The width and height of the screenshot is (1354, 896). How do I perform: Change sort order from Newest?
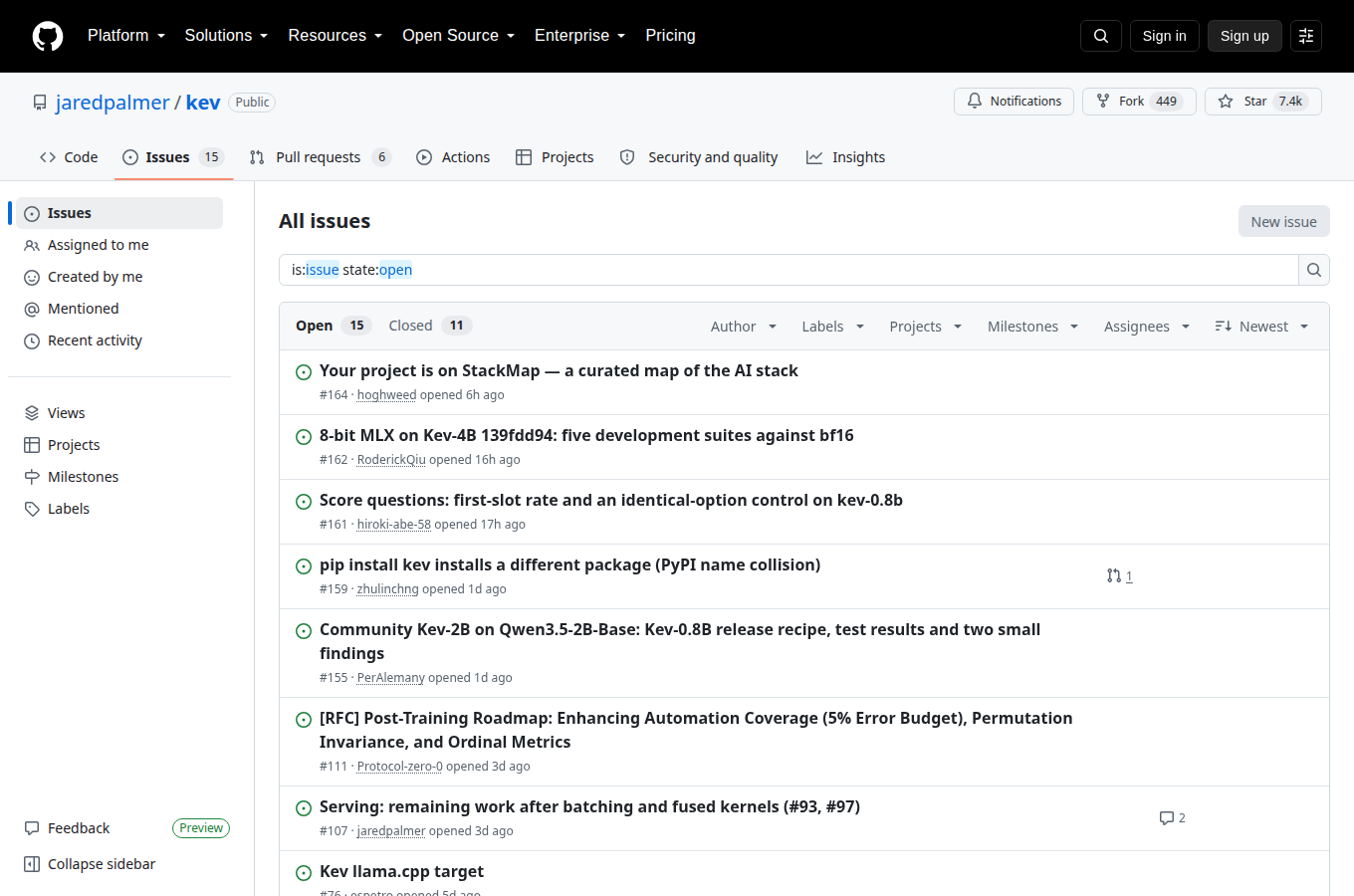pyautogui.click(x=1261, y=327)
